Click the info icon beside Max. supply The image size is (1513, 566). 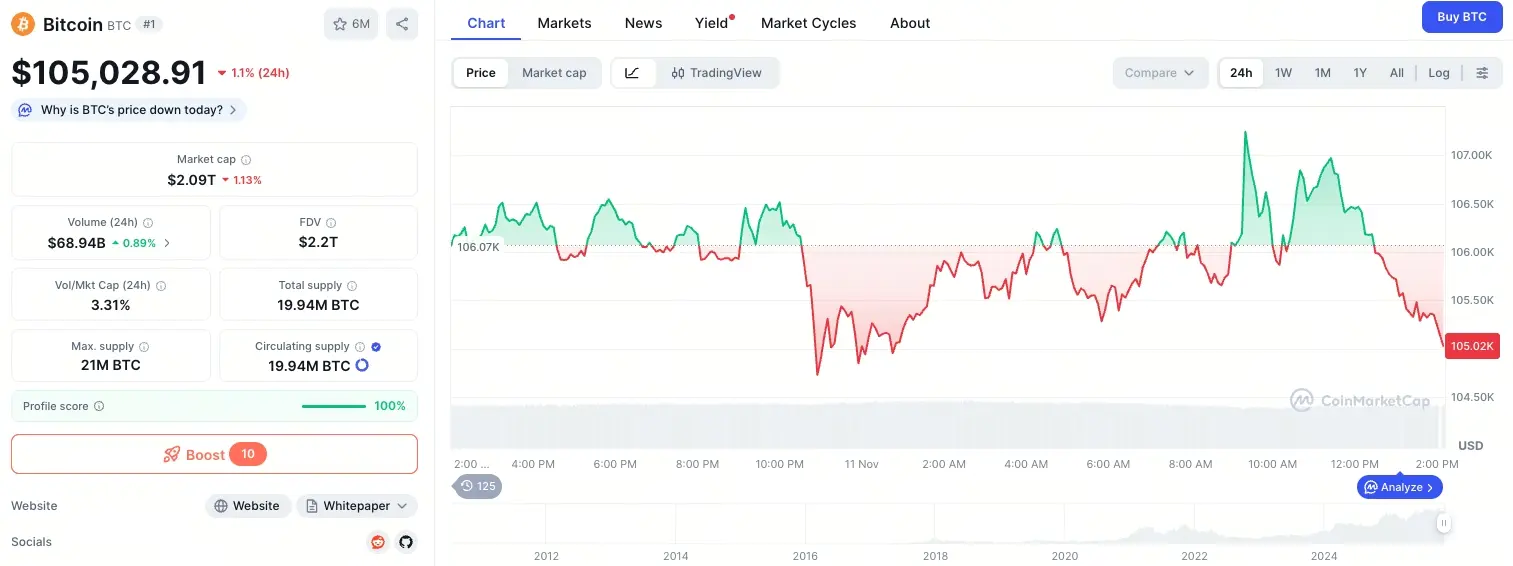pos(144,347)
